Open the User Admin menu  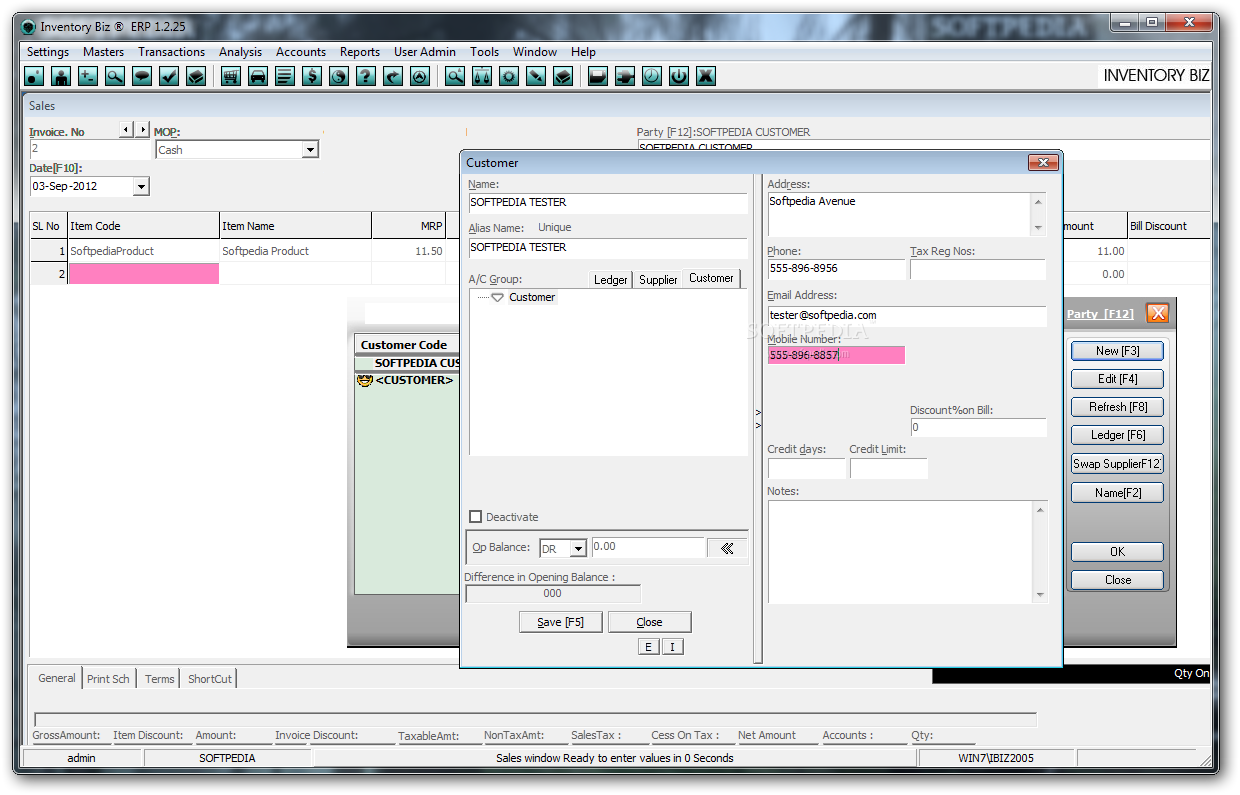425,52
